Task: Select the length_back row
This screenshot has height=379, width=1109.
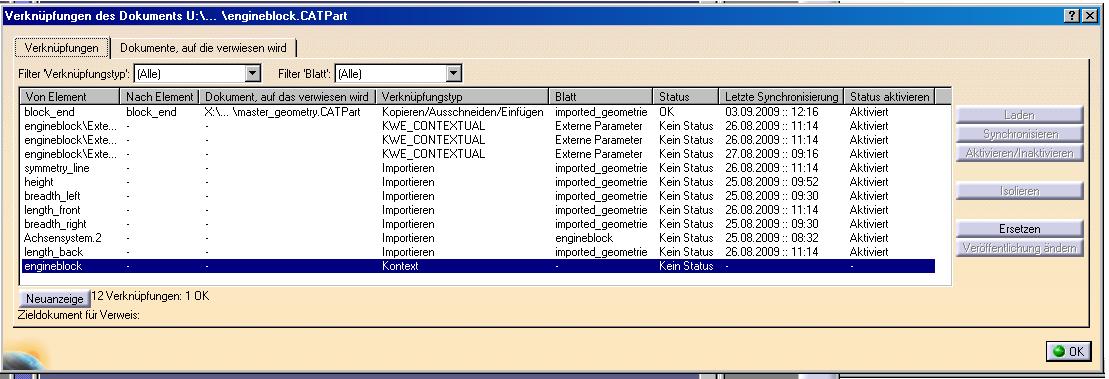Action: pyautogui.click(x=477, y=252)
